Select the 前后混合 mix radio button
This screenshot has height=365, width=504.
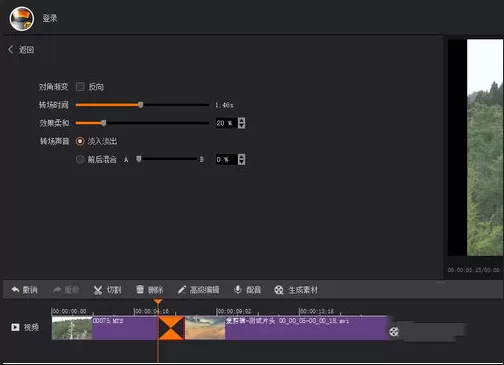click(80, 159)
